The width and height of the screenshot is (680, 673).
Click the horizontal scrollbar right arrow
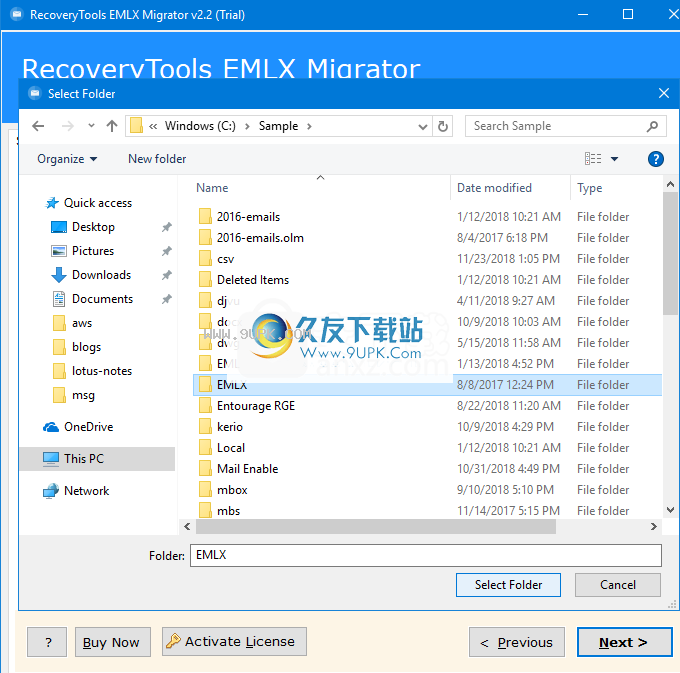pos(654,526)
